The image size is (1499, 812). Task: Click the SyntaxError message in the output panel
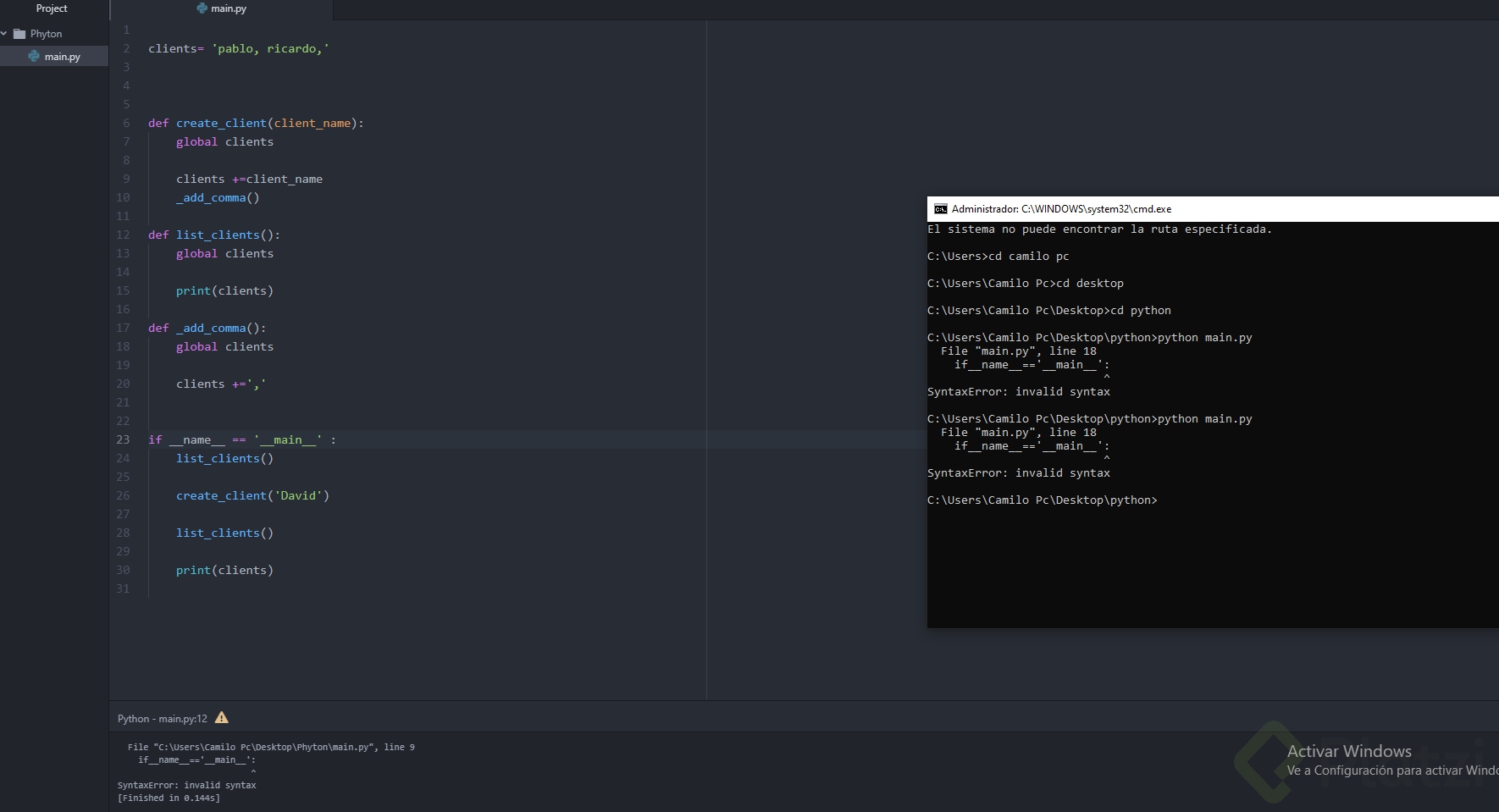coord(186,785)
